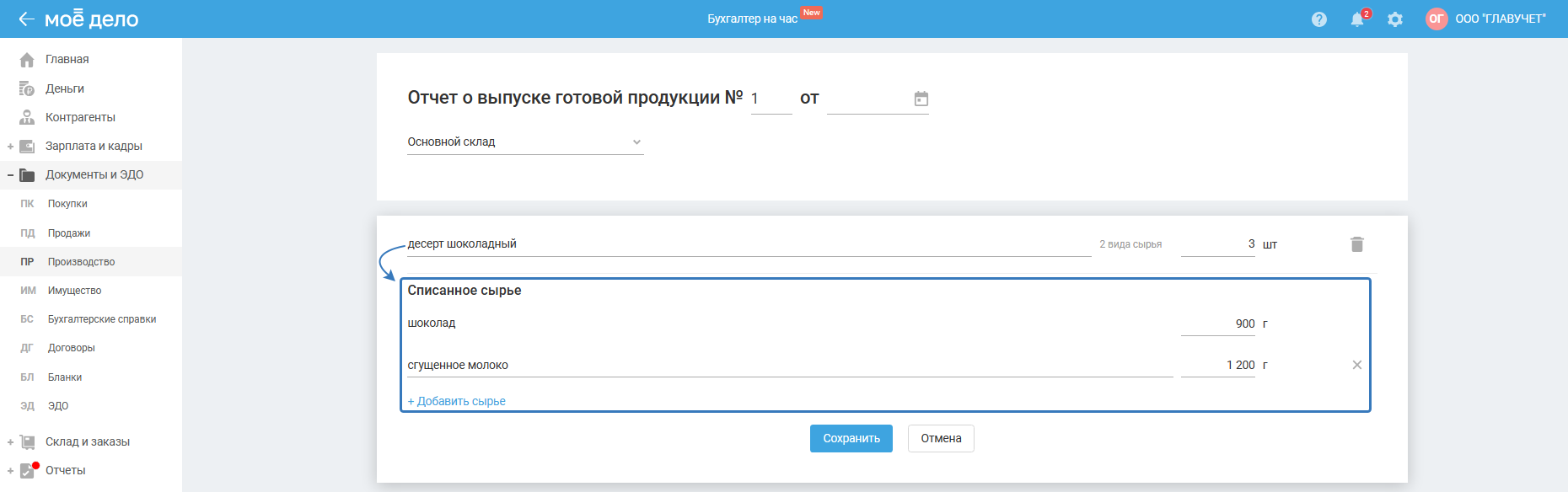1568x492 pixels.
Task: Click сгущенное молоко name field
Action: [x=790, y=365]
